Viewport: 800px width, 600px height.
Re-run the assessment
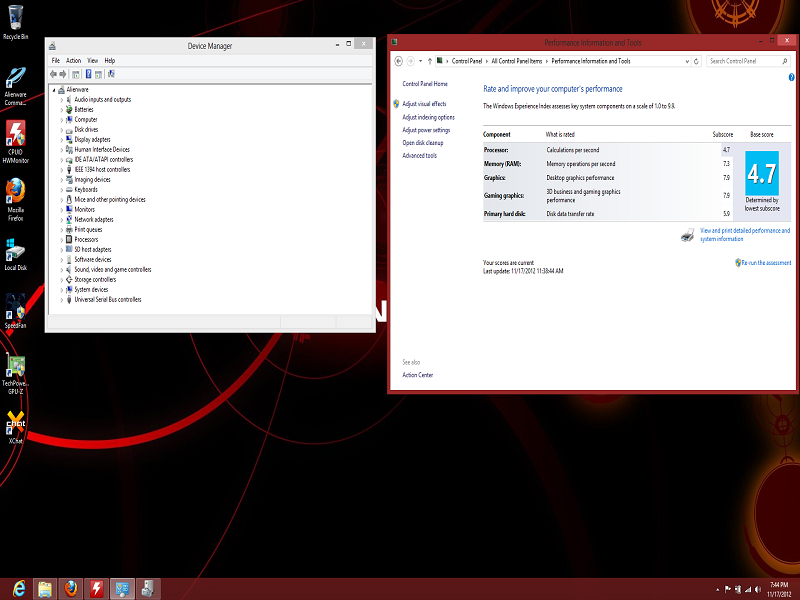pos(766,263)
